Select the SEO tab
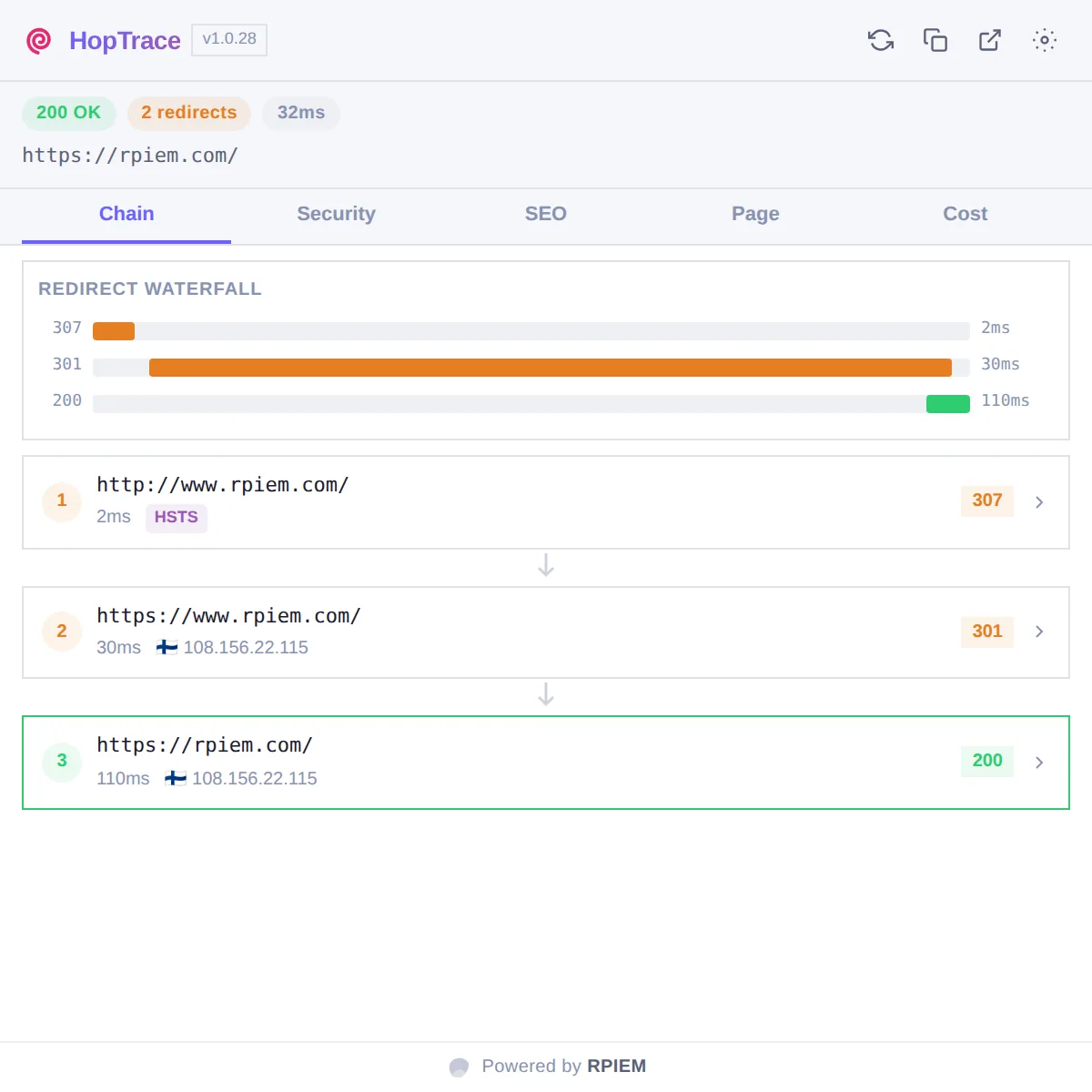 tap(546, 215)
